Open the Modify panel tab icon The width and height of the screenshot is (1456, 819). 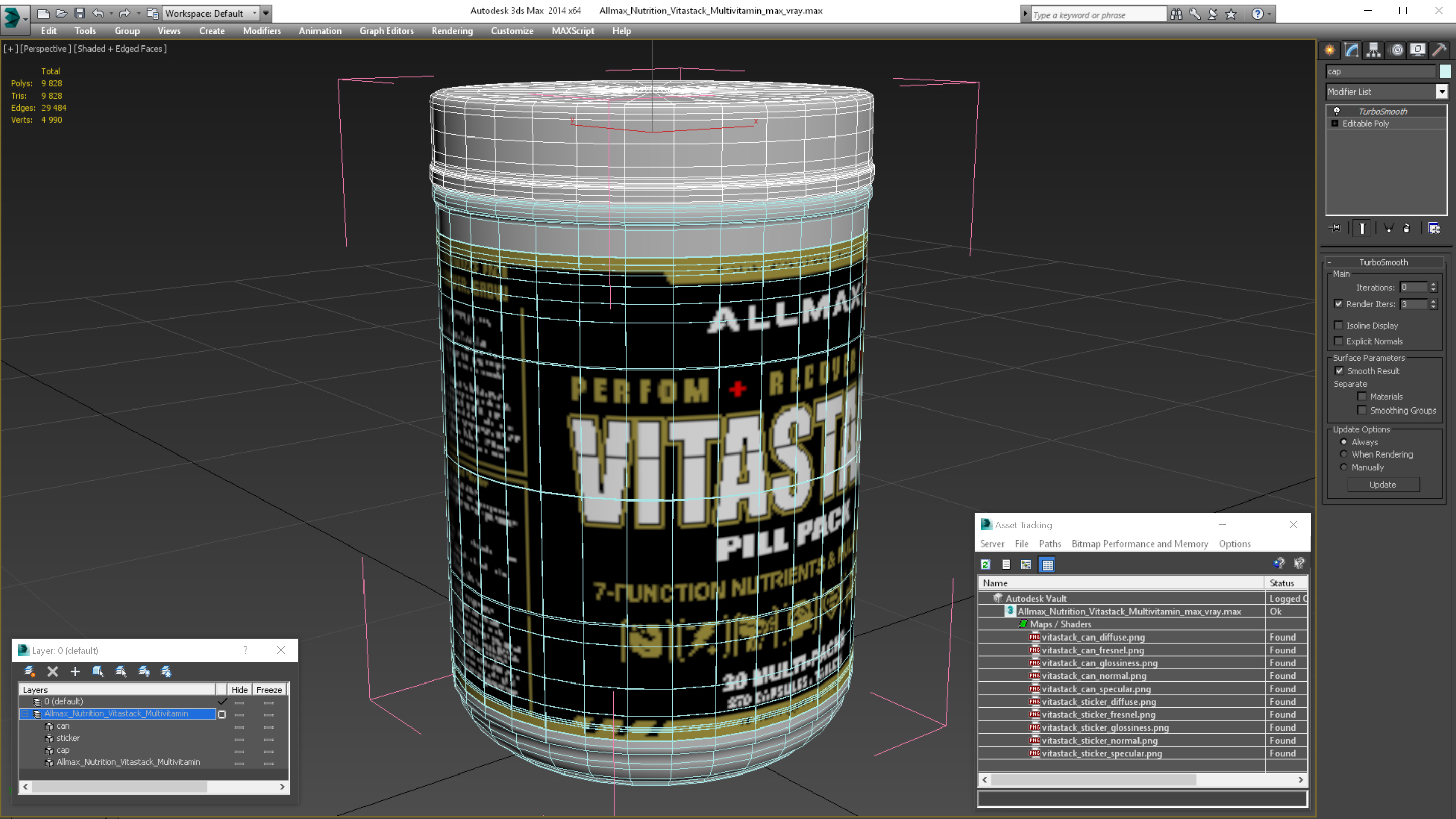click(x=1351, y=51)
